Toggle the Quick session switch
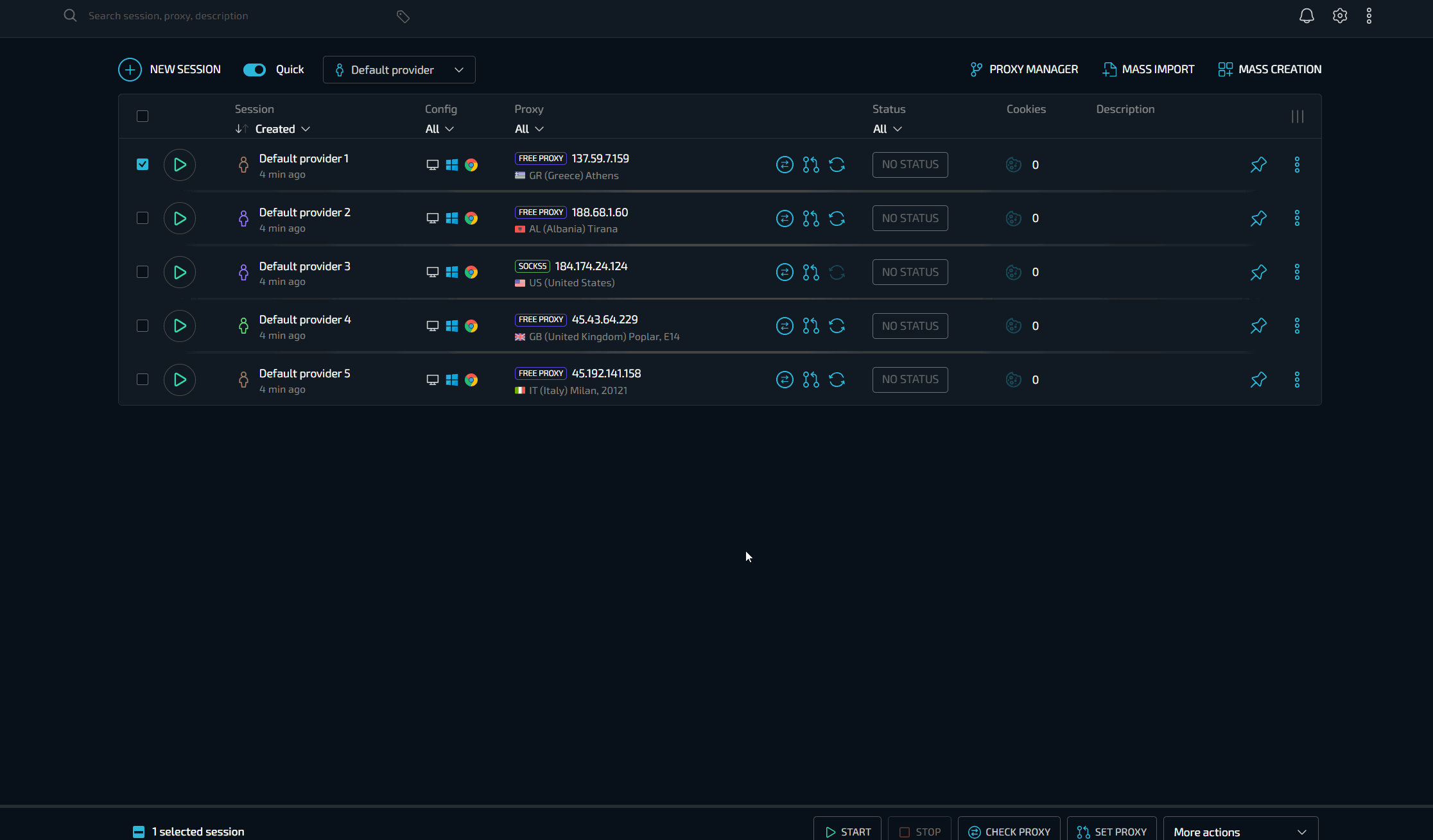1433x840 pixels. pyautogui.click(x=254, y=70)
